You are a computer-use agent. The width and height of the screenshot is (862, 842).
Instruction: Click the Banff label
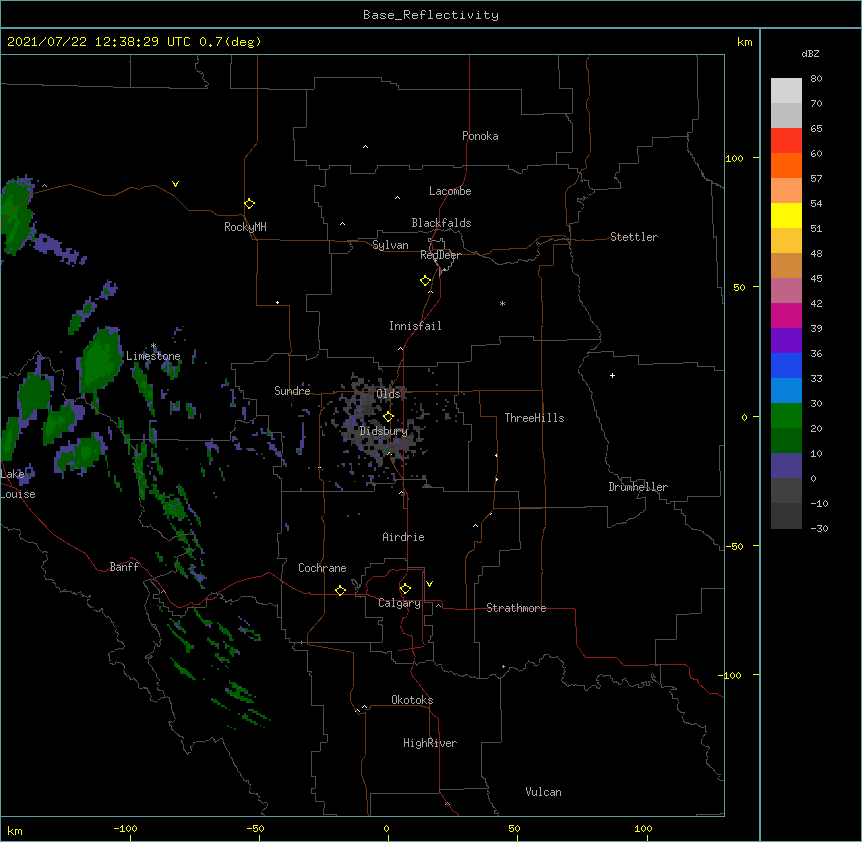[x=124, y=567]
